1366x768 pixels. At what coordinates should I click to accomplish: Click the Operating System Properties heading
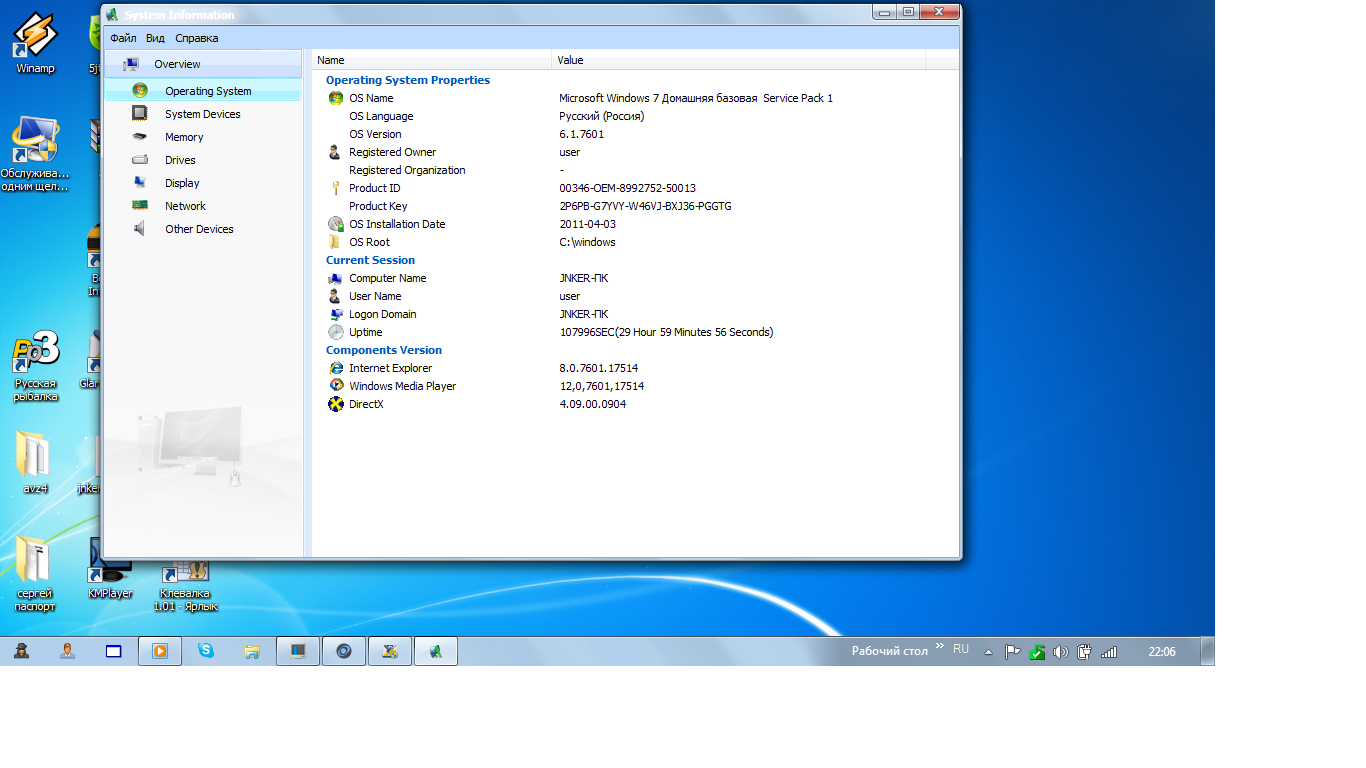point(408,80)
